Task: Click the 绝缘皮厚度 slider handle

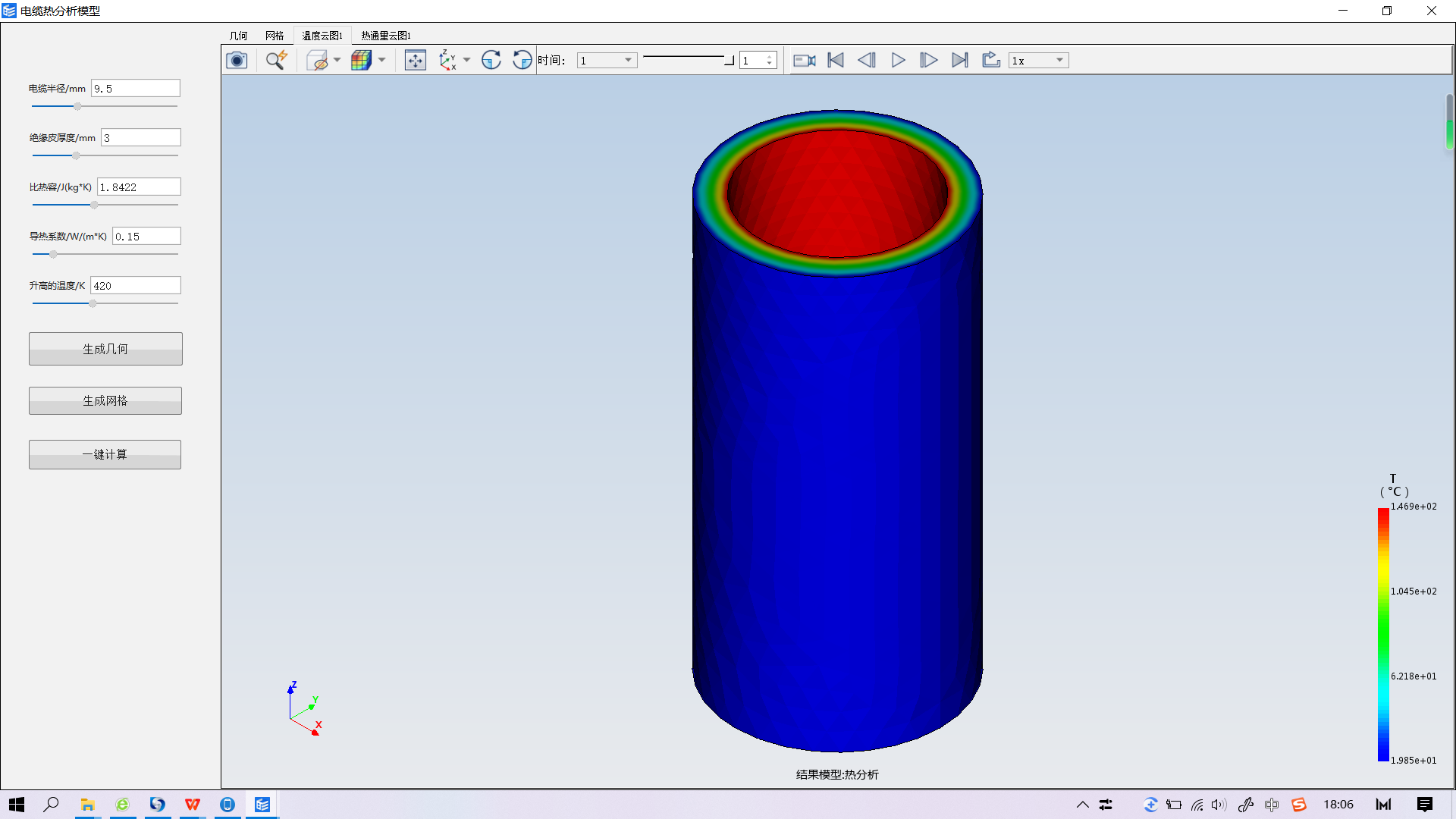Action: point(76,155)
